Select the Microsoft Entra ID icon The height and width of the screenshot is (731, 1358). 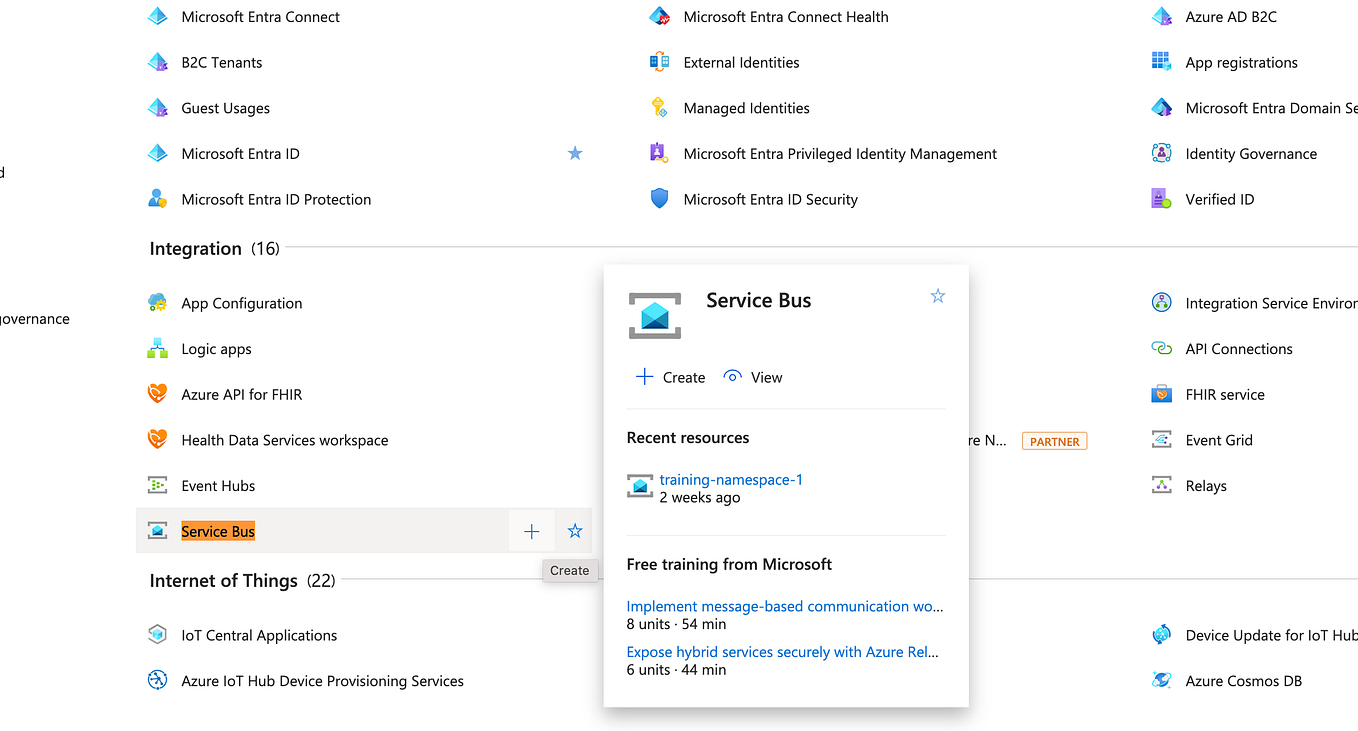coord(157,153)
